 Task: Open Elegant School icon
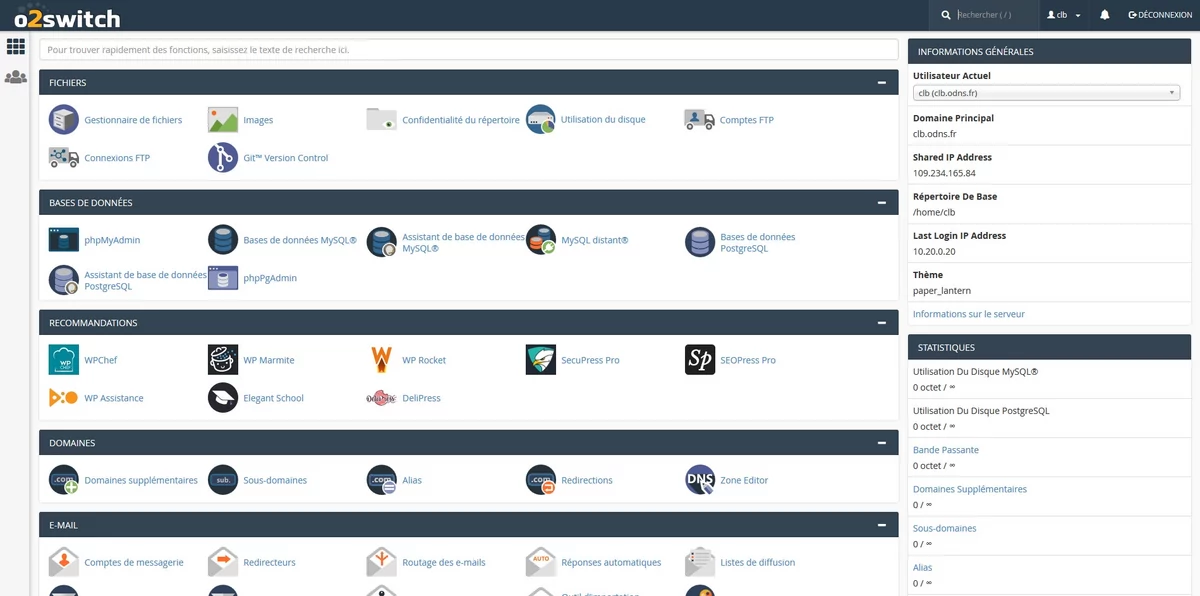coord(223,398)
